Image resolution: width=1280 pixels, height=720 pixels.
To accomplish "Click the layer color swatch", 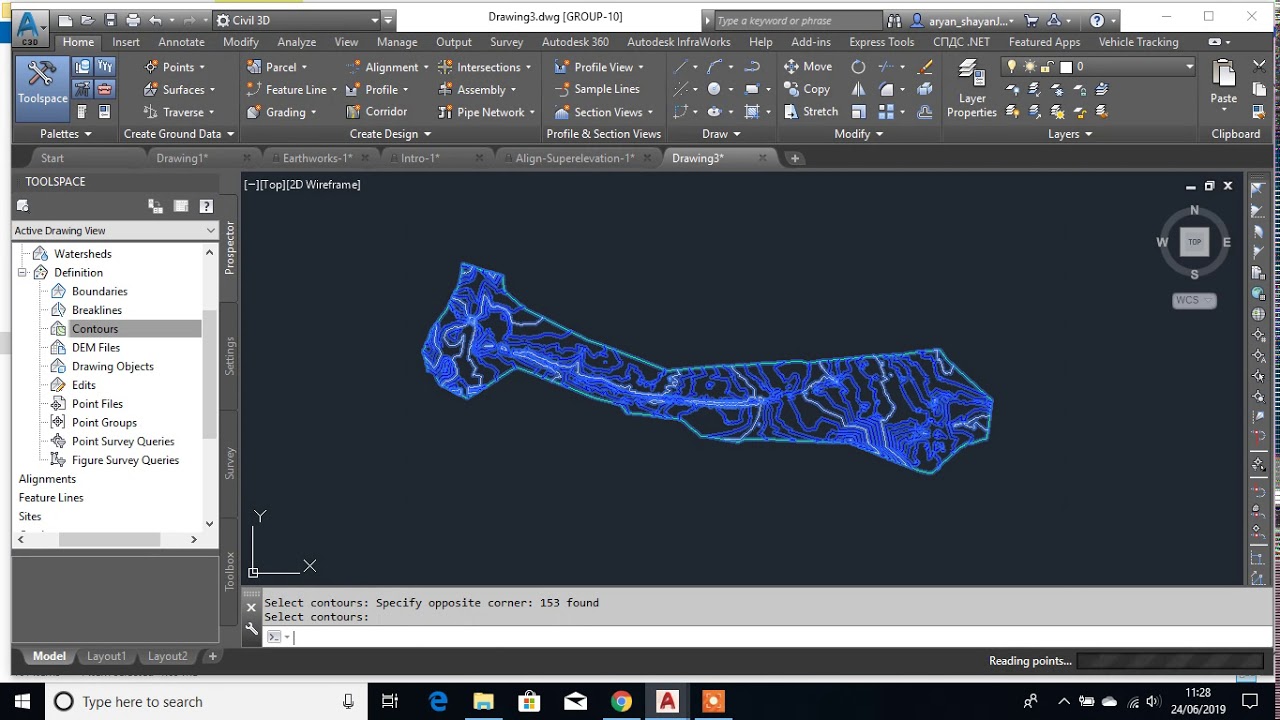I will tap(1066, 67).
